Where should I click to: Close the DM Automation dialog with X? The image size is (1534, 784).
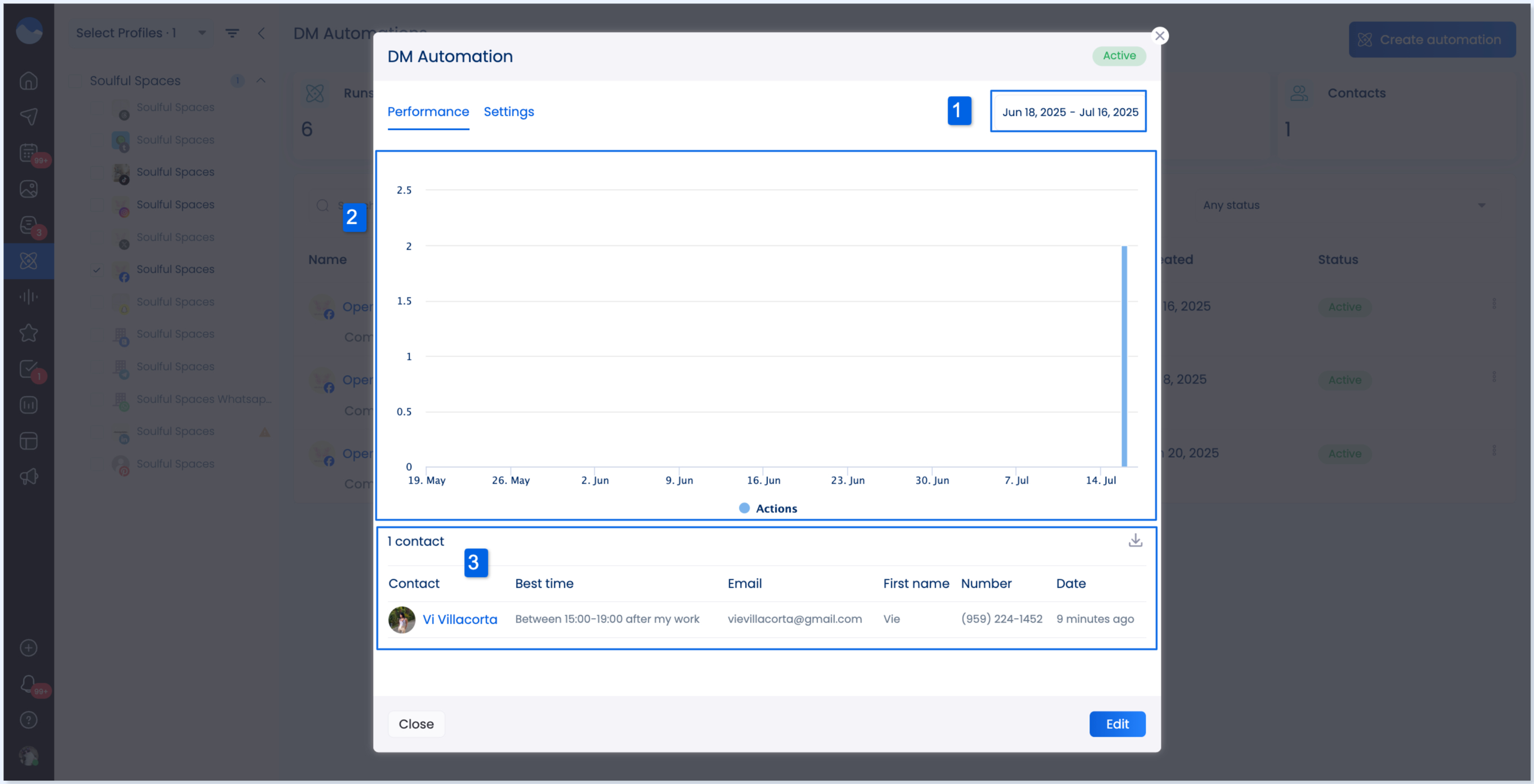click(x=1159, y=36)
